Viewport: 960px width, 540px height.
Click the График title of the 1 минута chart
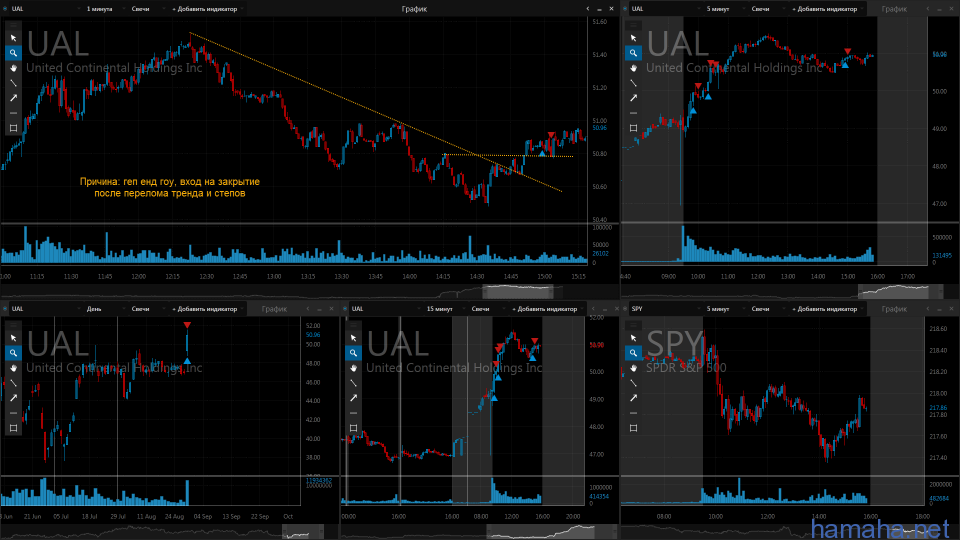click(414, 9)
